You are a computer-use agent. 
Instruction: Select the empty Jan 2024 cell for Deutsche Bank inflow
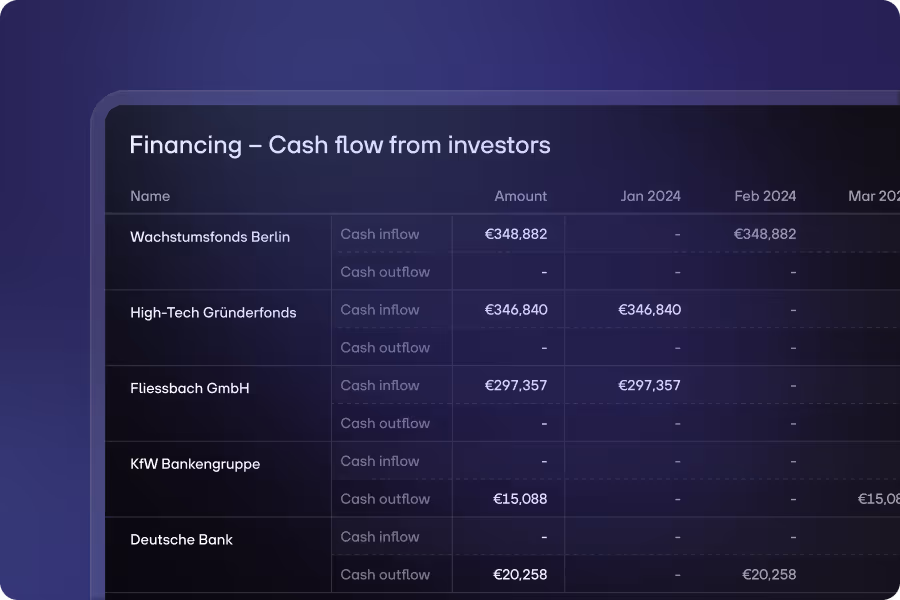tap(677, 536)
